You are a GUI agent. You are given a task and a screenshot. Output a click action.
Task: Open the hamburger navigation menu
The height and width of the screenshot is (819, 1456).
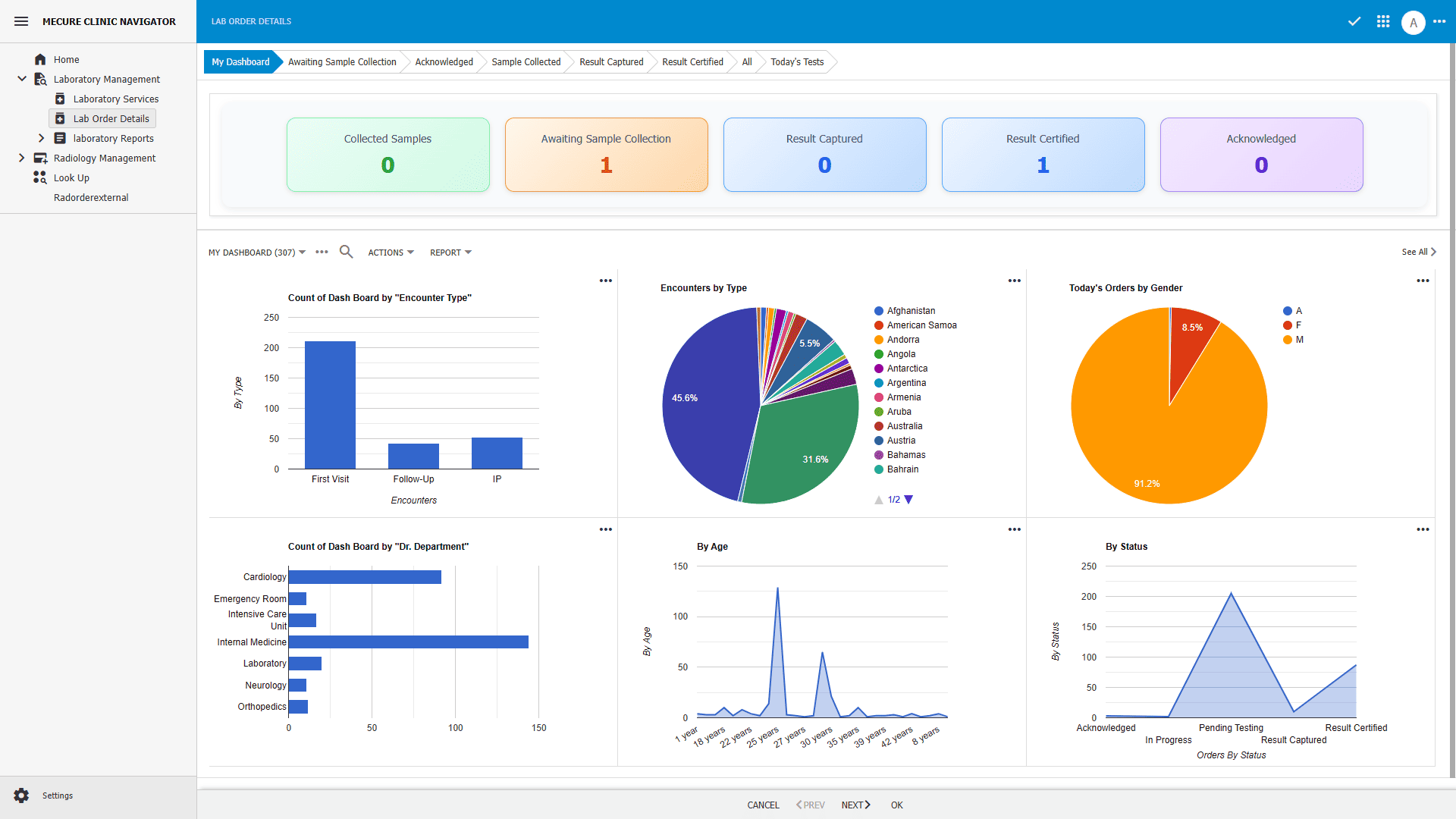tap(20, 21)
